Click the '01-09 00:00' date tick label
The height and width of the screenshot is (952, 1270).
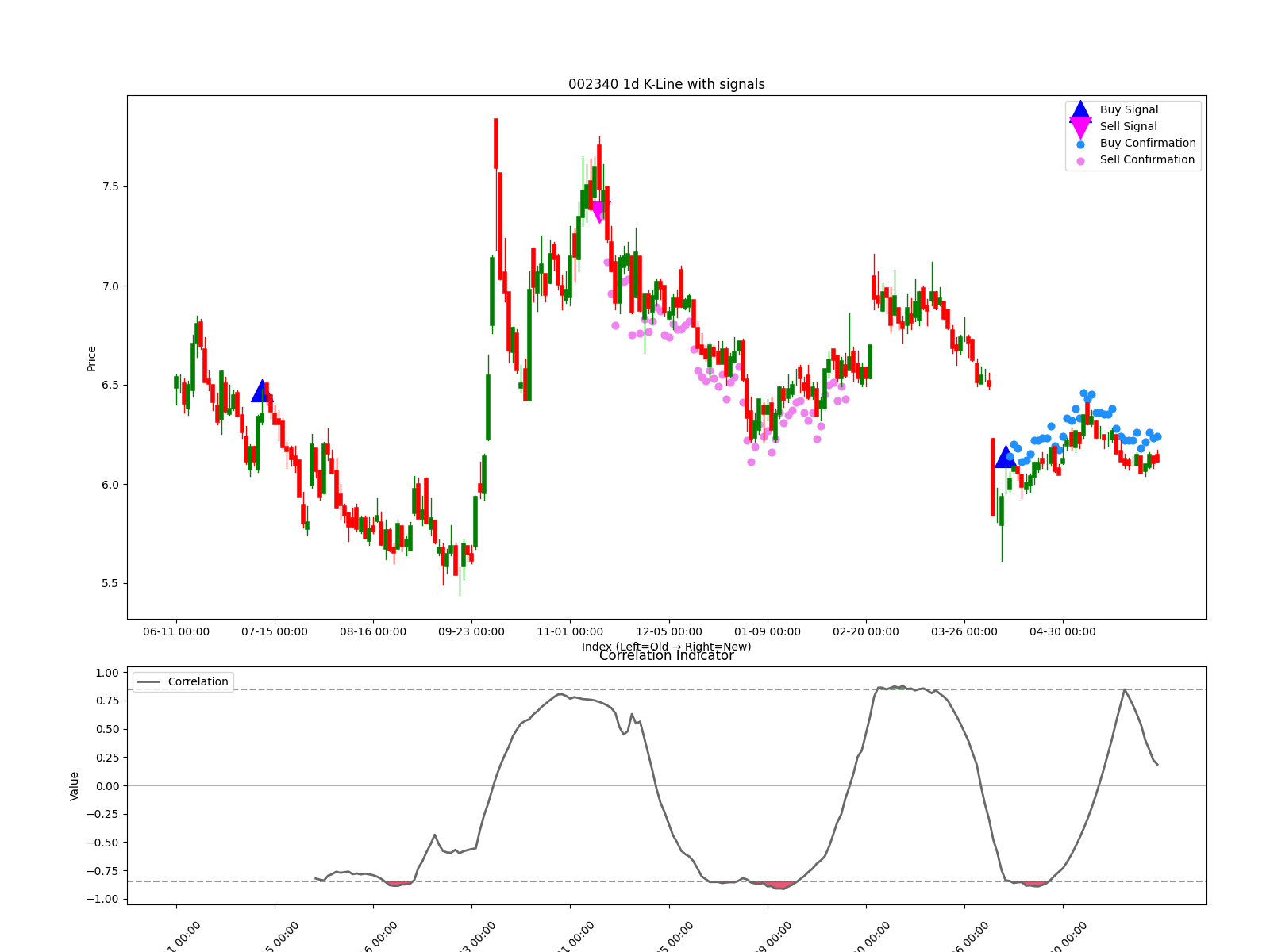pyautogui.click(x=768, y=631)
